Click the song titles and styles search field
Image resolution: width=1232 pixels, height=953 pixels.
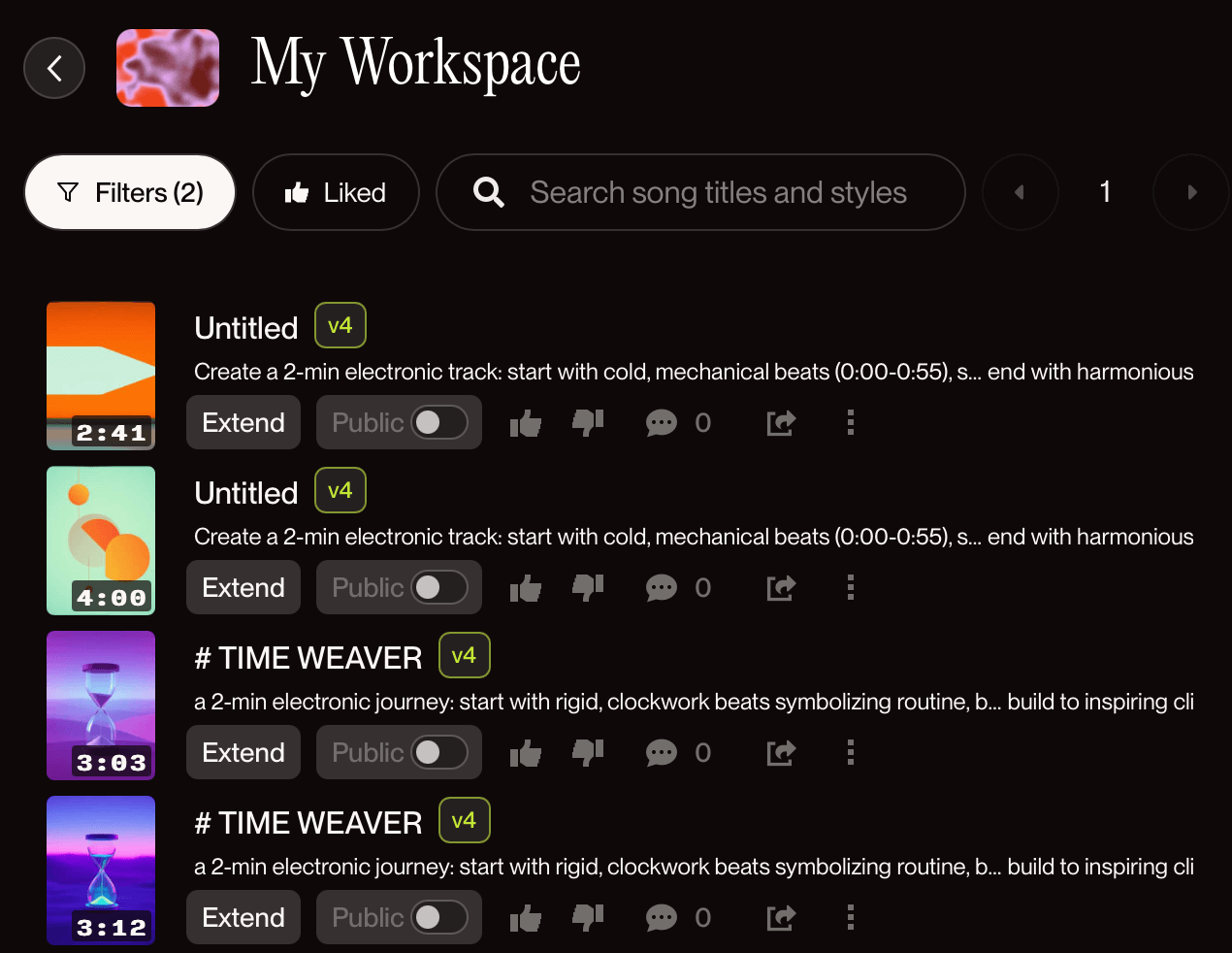click(x=718, y=192)
